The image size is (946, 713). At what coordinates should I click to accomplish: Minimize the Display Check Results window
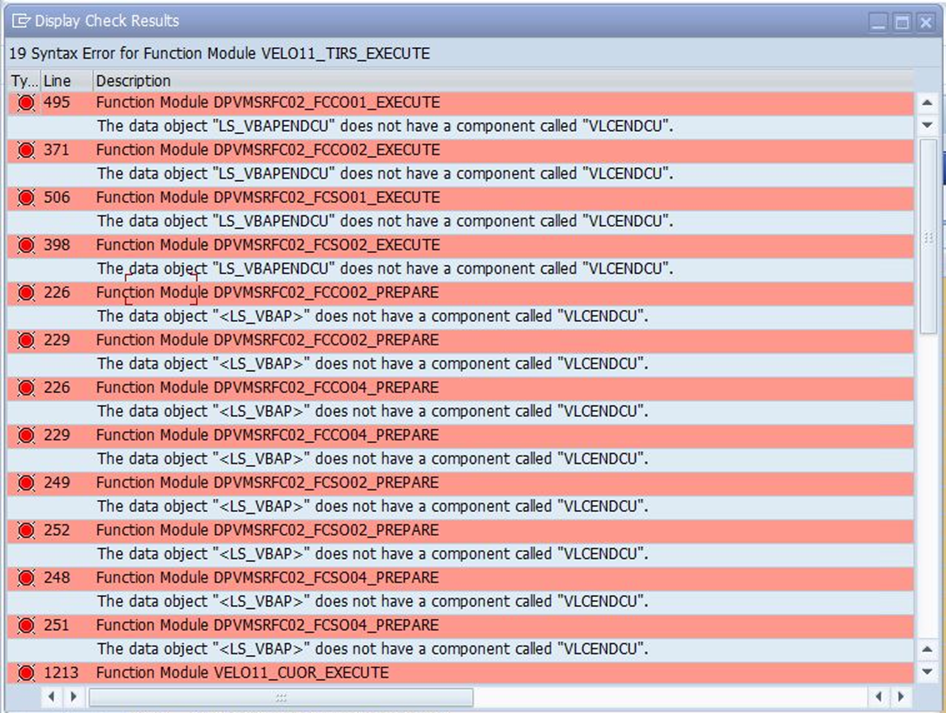tap(878, 22)
